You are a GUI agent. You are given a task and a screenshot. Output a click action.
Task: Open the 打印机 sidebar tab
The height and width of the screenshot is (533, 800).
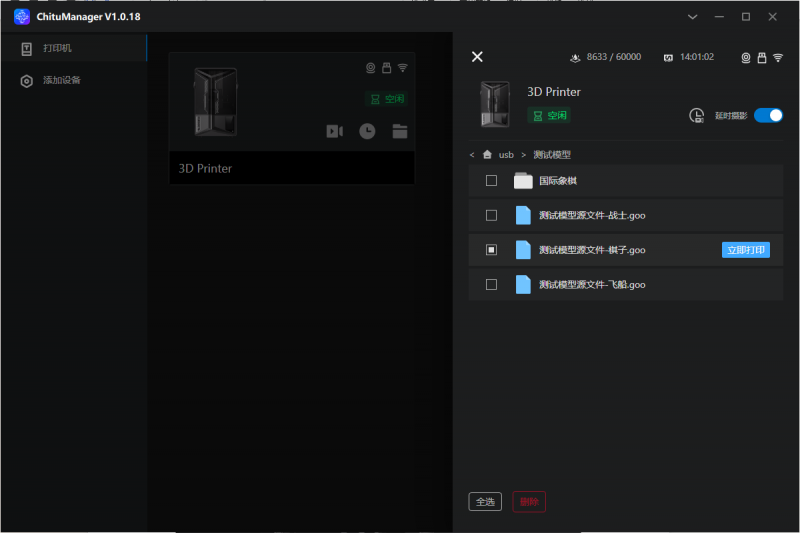point(58,48)
